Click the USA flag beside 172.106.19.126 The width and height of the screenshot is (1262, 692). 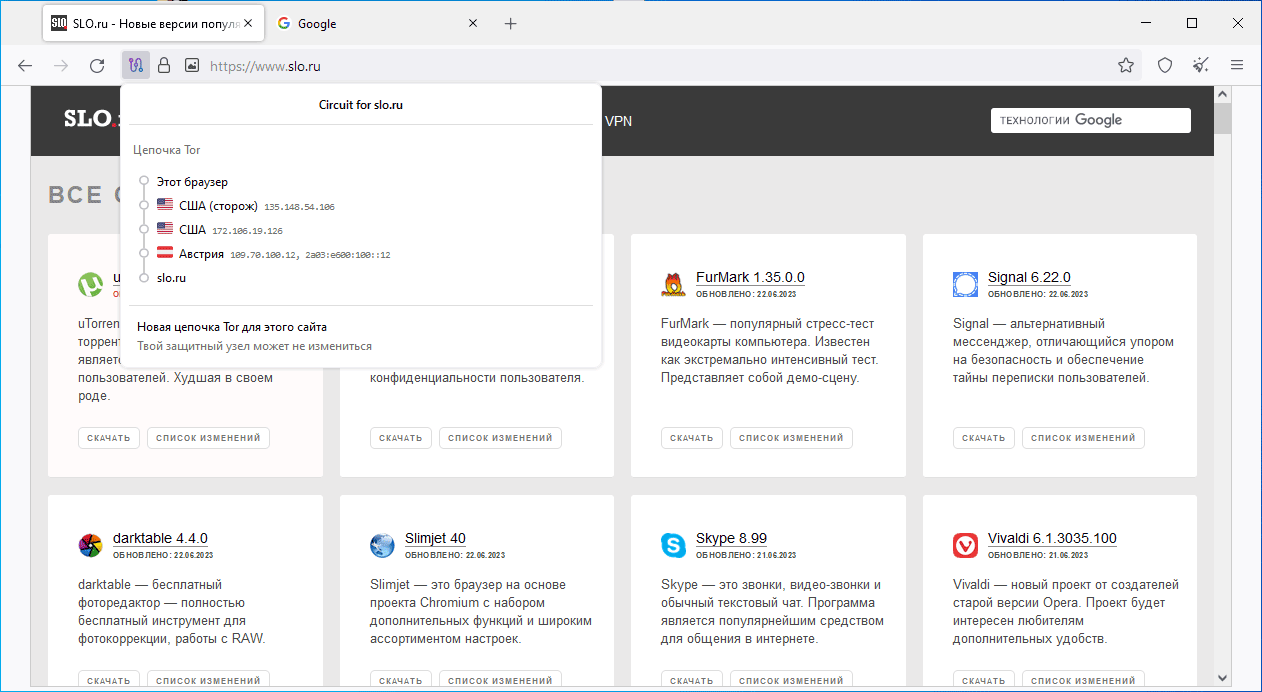(x=165, y=230)
